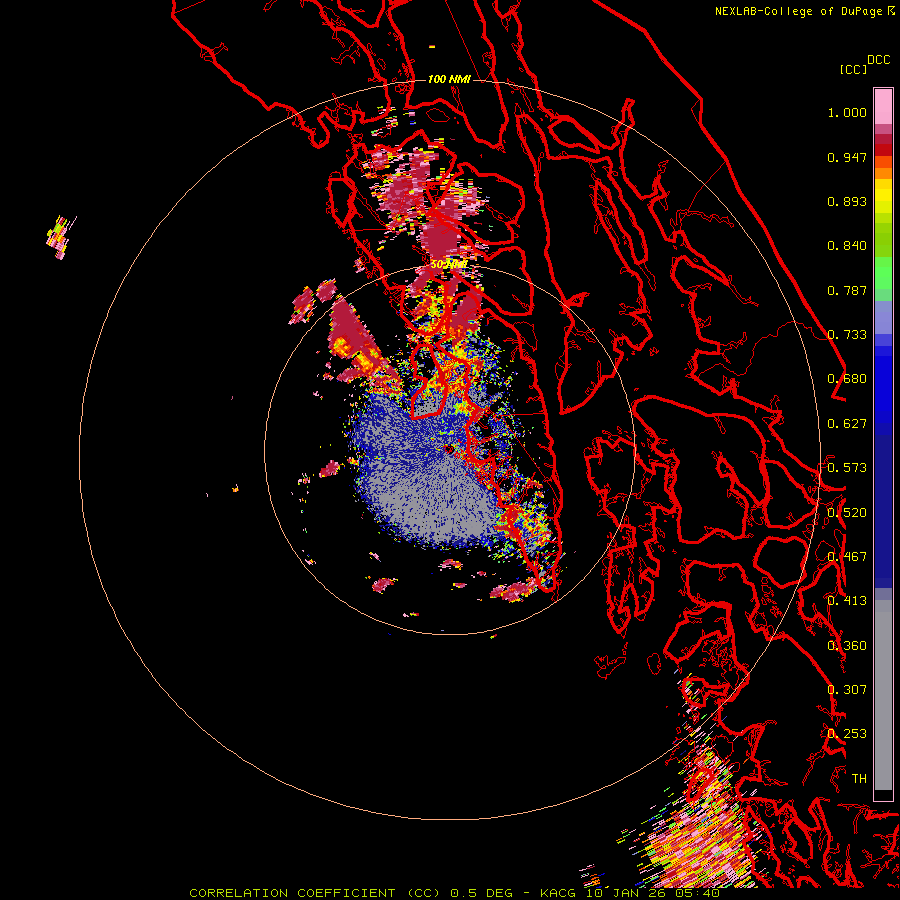Screen dimensions: 900x900
Task: Select the 0.253 scale value
Action: coord(847,734)
